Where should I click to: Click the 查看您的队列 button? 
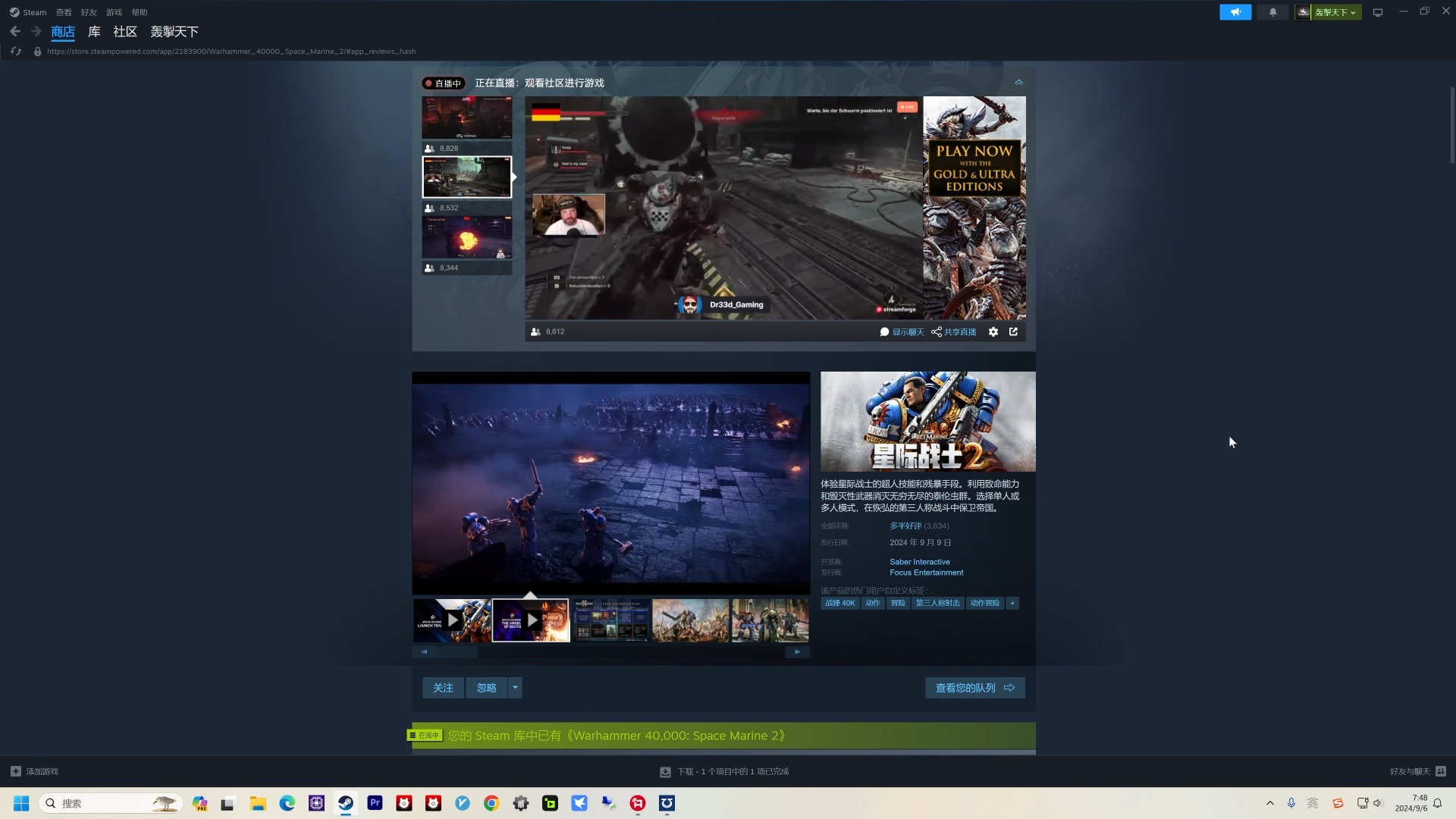point(975,688)
